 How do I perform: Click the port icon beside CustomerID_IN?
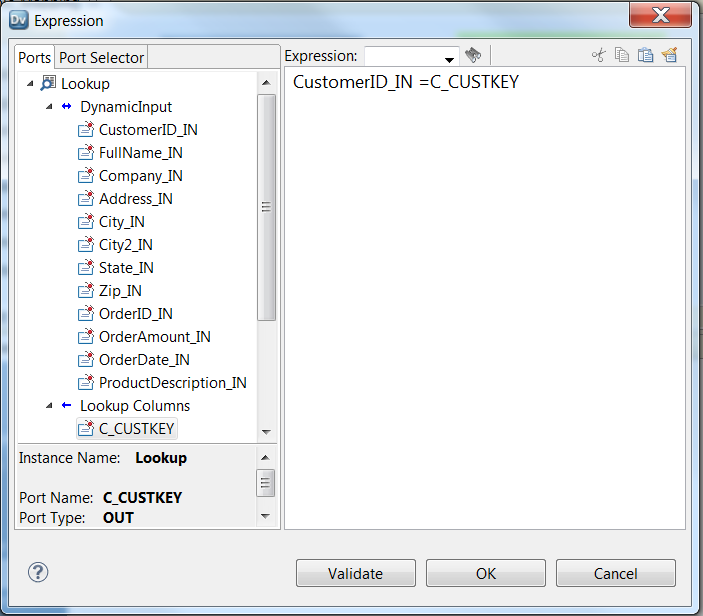pos(85,130)
